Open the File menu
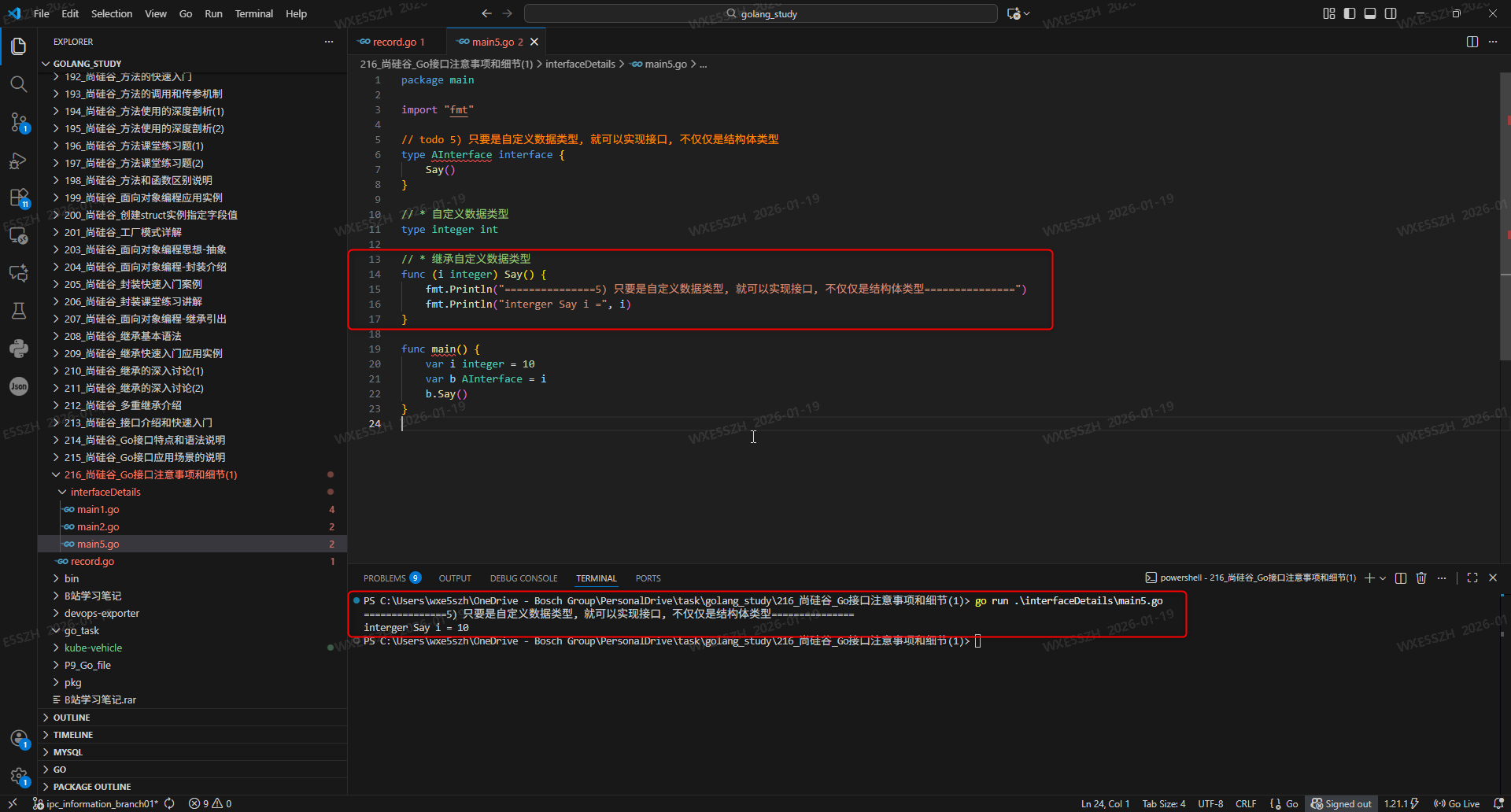The image size is (1511, 812). click(x=42, y=13)
